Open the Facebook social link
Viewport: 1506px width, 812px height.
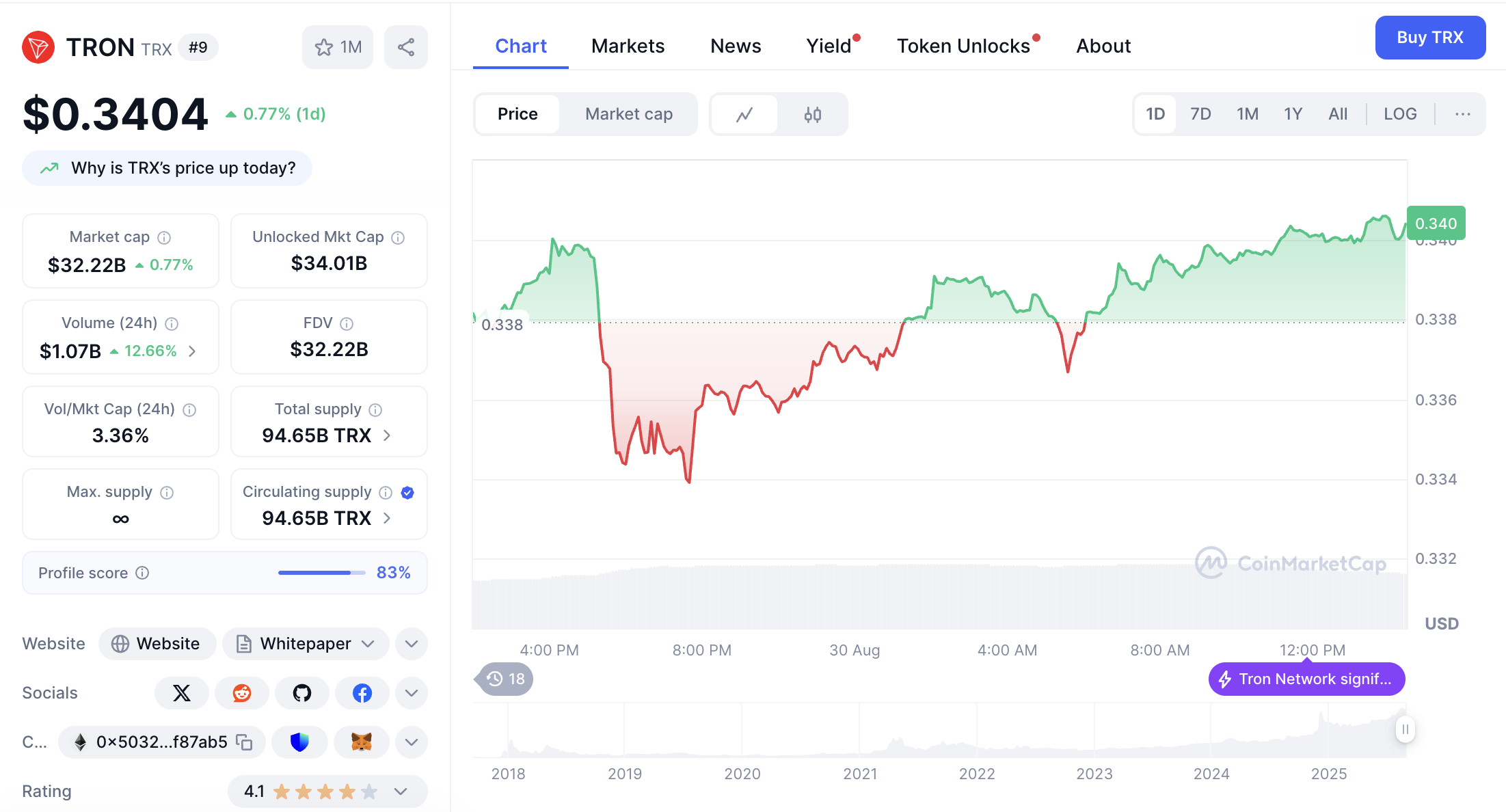[x=362, y=693]
